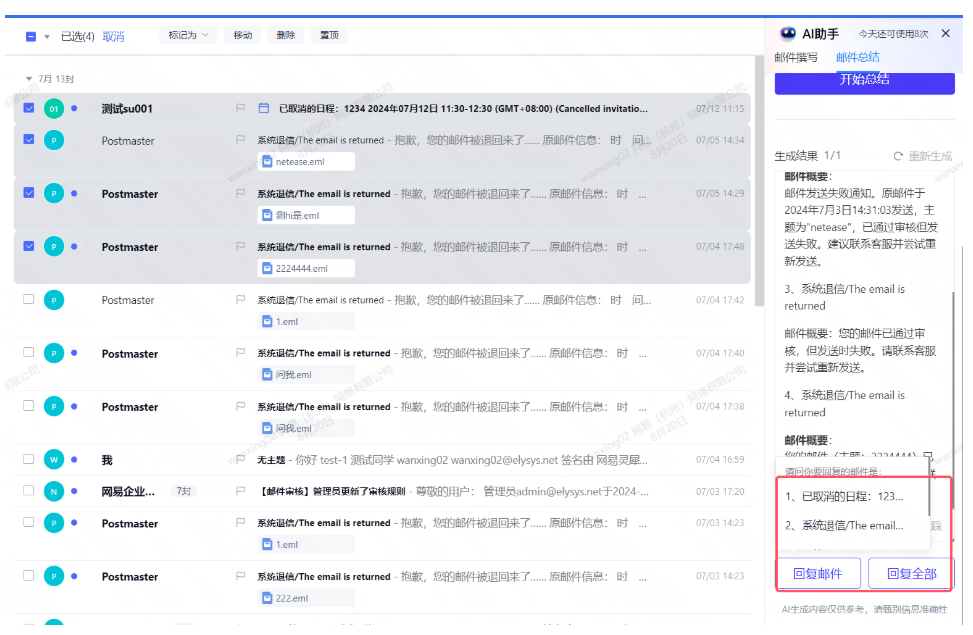This screenshot has height=635, width=973.
Task: Flag the Postmaster email dated 07/05 14:29
Action: 240,193
